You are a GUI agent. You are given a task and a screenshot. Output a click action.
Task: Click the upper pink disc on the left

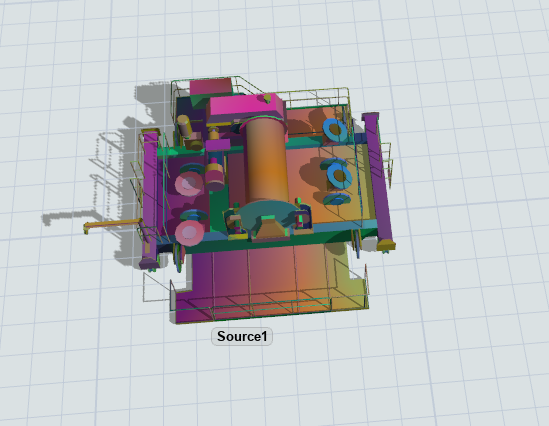[x=189, y=184]
